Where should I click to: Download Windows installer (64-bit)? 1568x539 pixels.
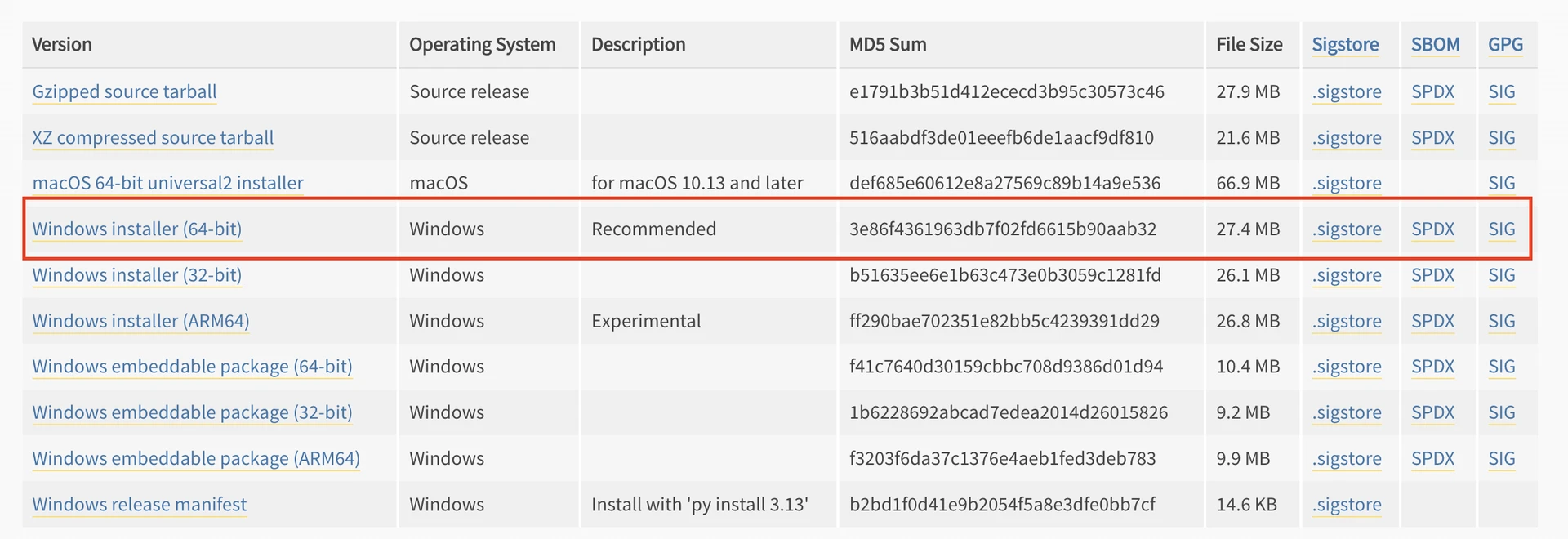tap(136, 229)
